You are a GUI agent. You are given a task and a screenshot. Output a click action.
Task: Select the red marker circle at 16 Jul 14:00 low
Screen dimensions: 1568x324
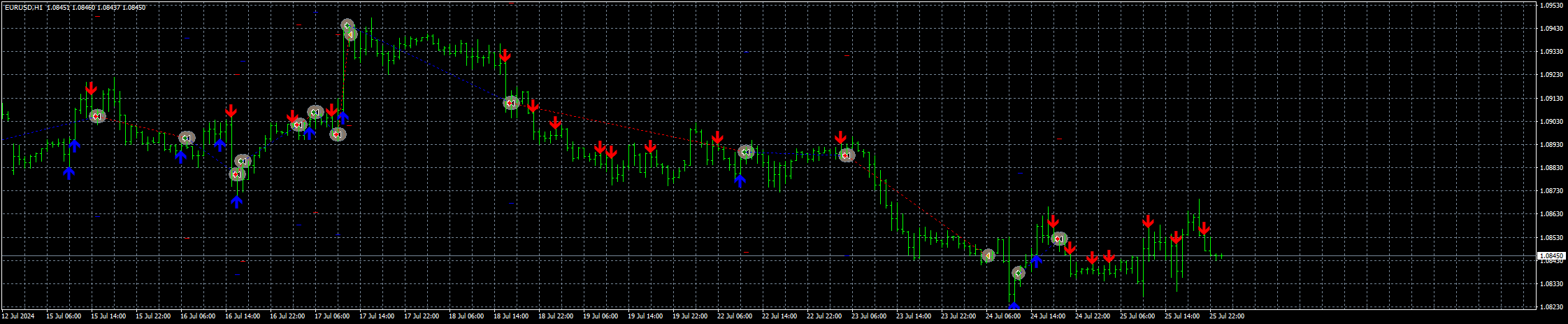pos(238,174)
